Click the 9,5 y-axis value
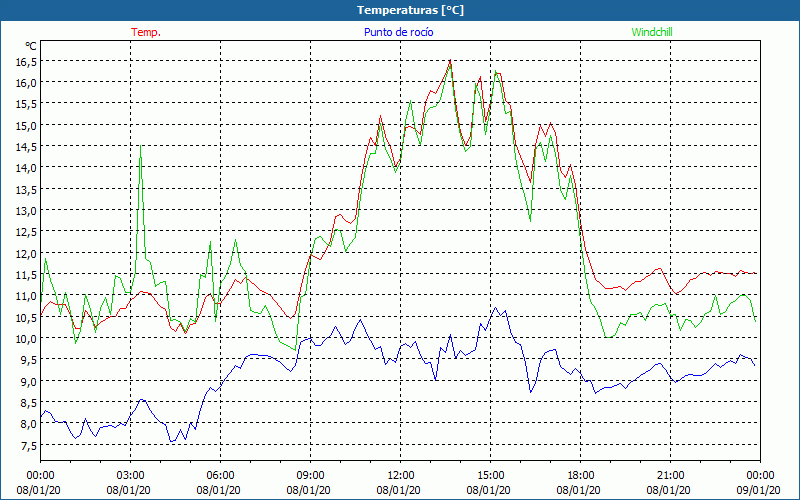This screenshot has width=800, height=500. click(28, 360)
